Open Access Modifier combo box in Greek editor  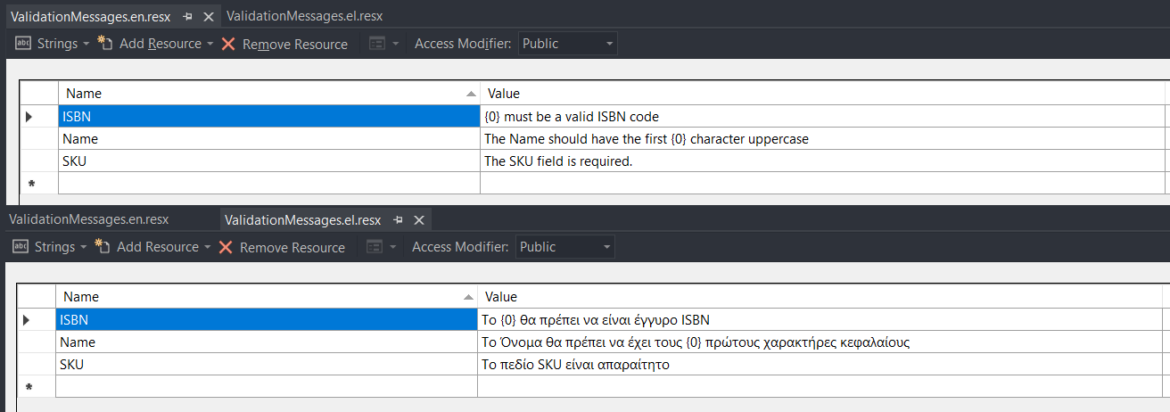[x=565, y=247]
